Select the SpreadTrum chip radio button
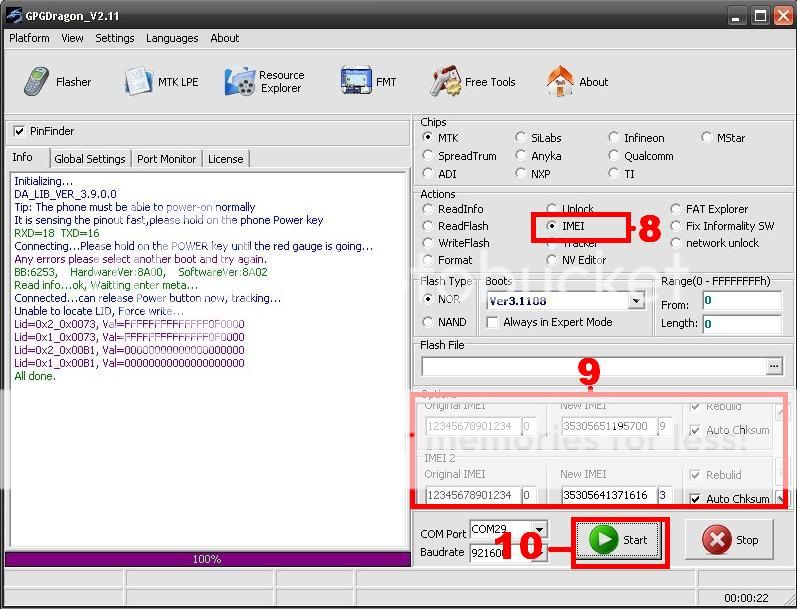 429,156
